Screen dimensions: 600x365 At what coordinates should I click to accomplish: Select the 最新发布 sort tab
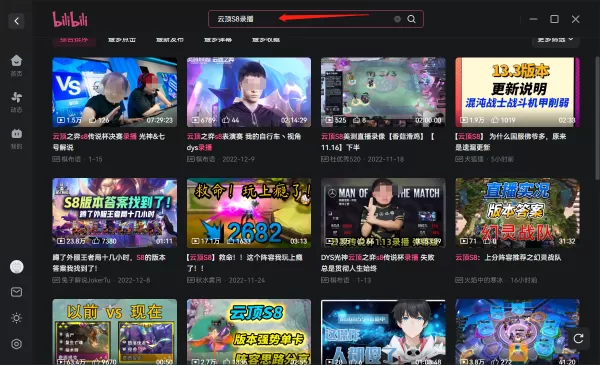170,40
